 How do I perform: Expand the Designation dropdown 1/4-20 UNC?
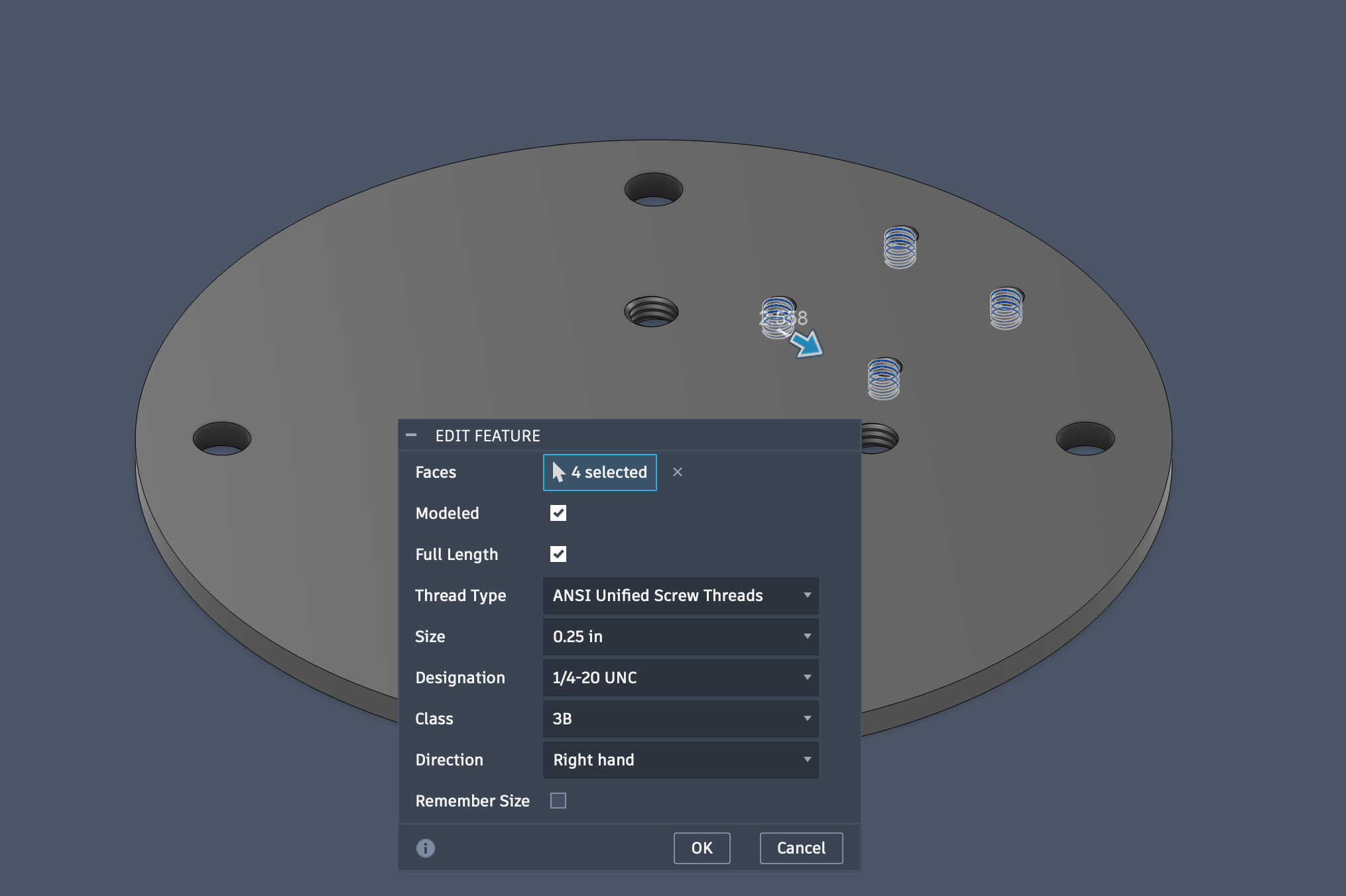click(680, 677)
